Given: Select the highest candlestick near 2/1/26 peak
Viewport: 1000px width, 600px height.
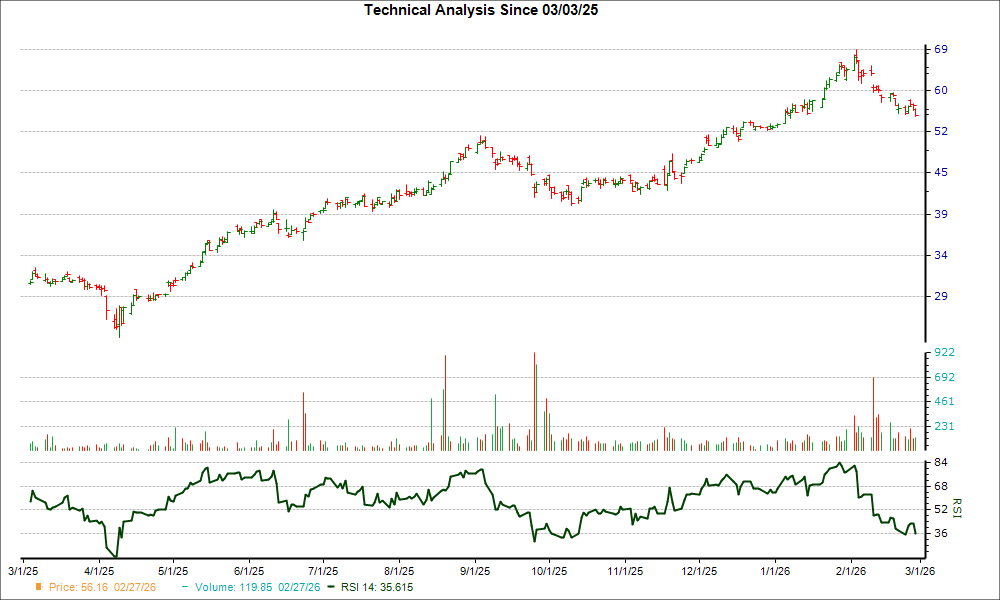Looking at the screenshot, I should 856,55.
